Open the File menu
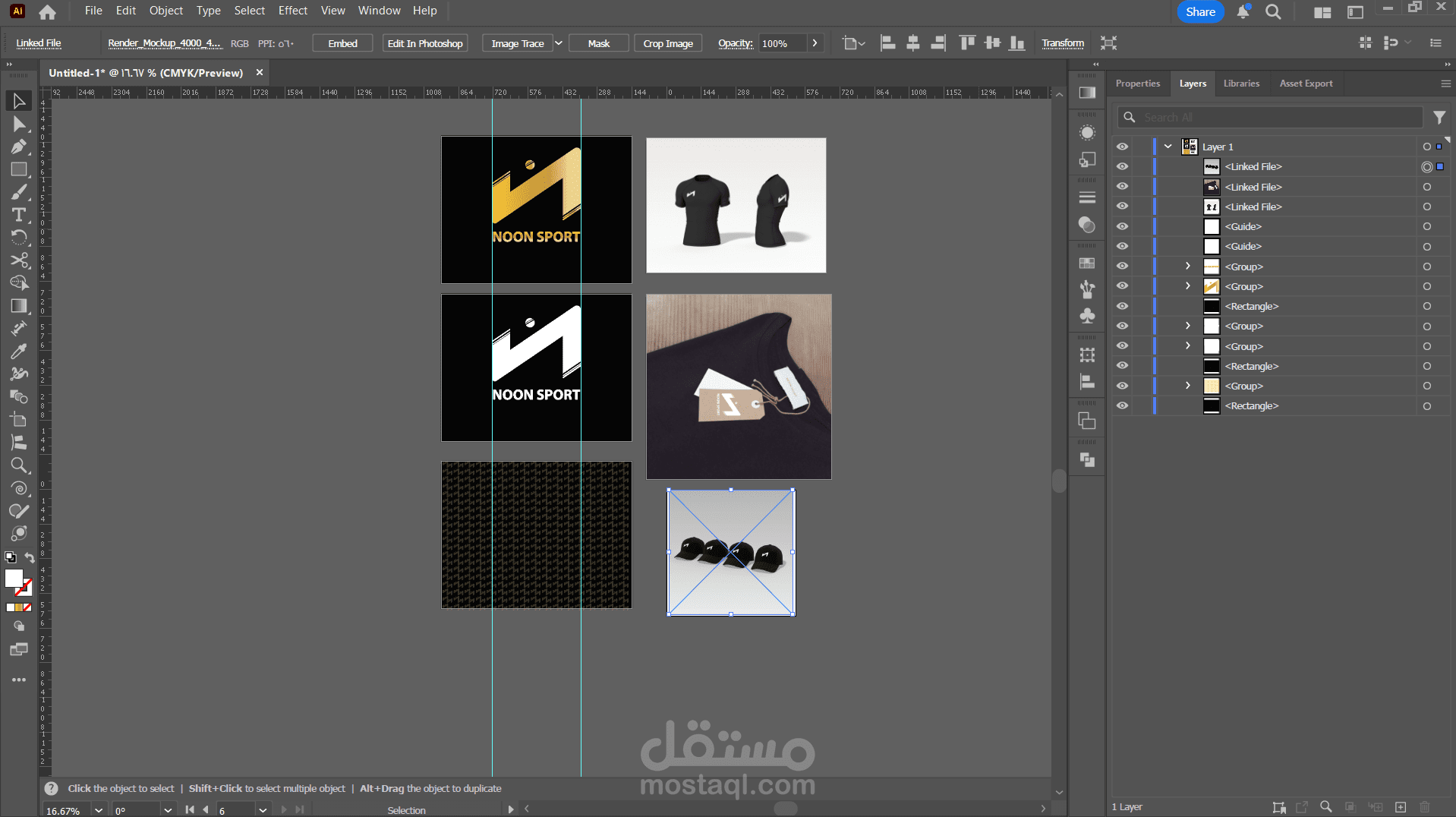This screenshot has height=817, width=1456. click(x=93, y=11)
